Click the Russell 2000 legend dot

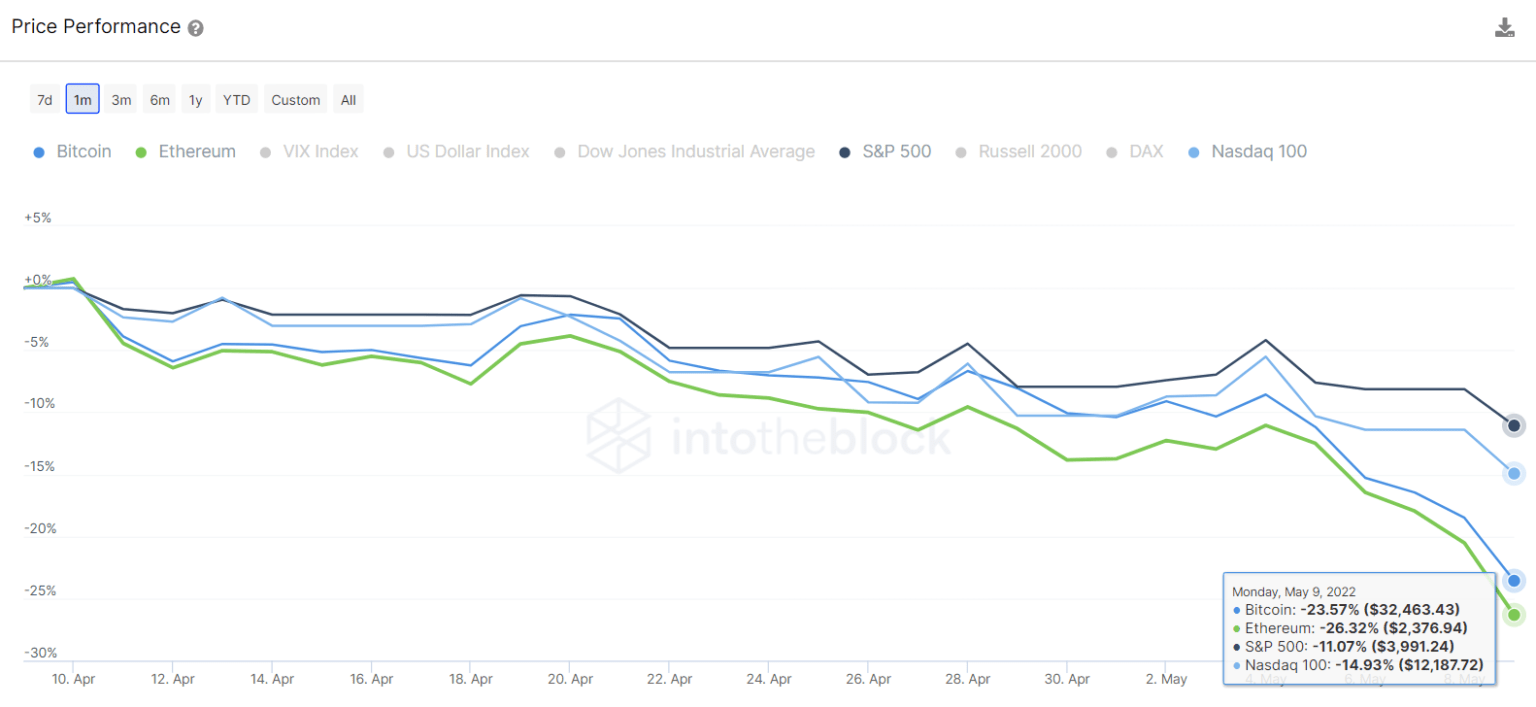click(959, 151)
